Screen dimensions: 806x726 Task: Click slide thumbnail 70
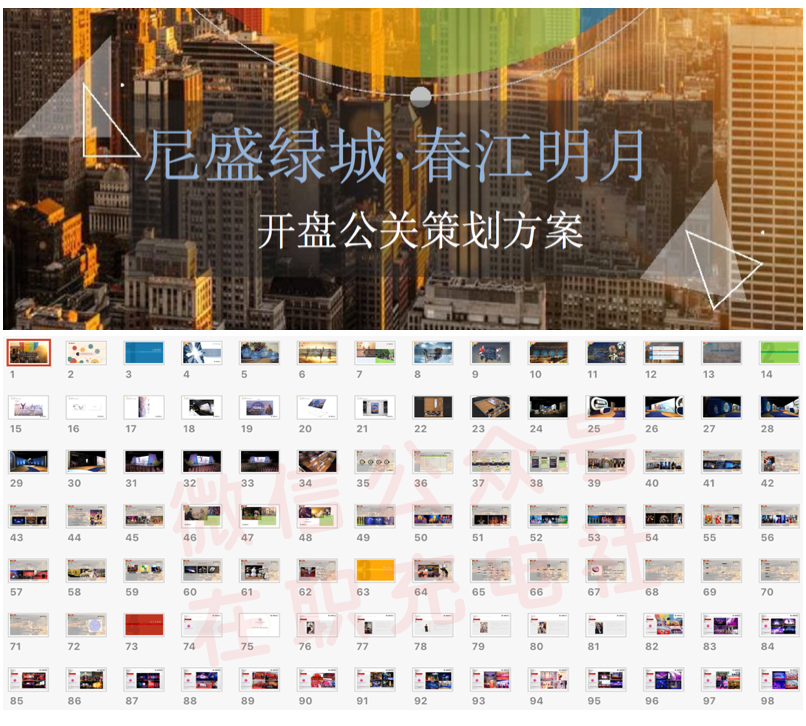780,571
